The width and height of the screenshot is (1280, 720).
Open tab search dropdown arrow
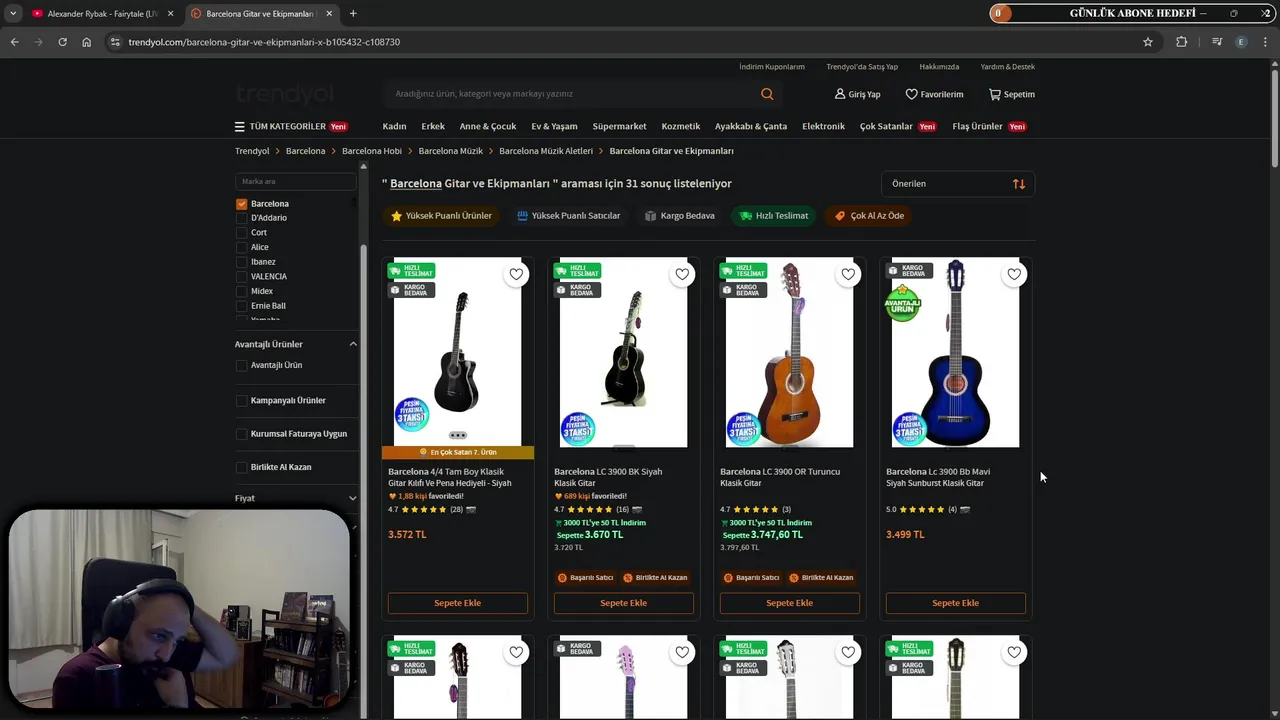pos(12,13)
